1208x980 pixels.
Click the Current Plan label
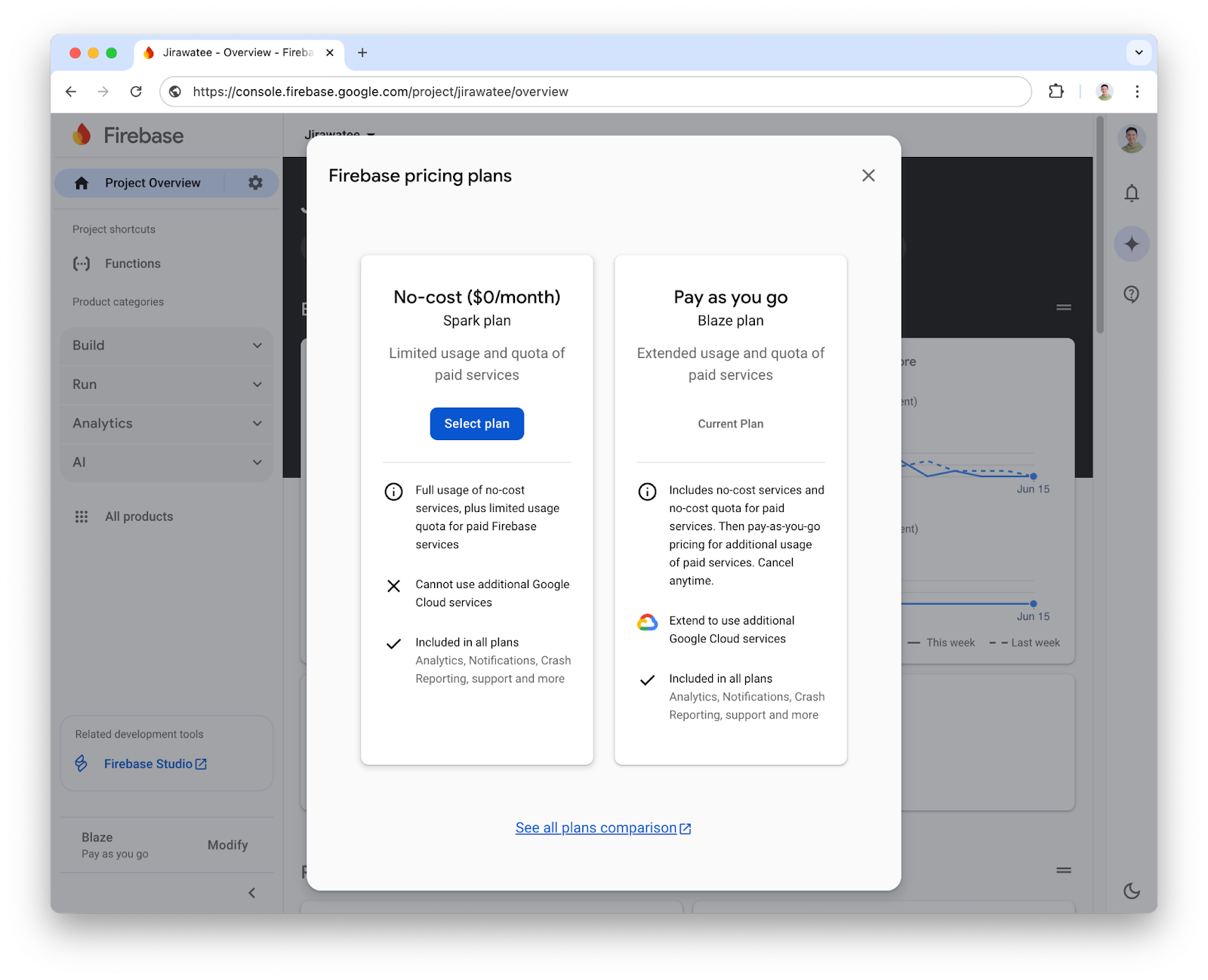pos(730,424)
